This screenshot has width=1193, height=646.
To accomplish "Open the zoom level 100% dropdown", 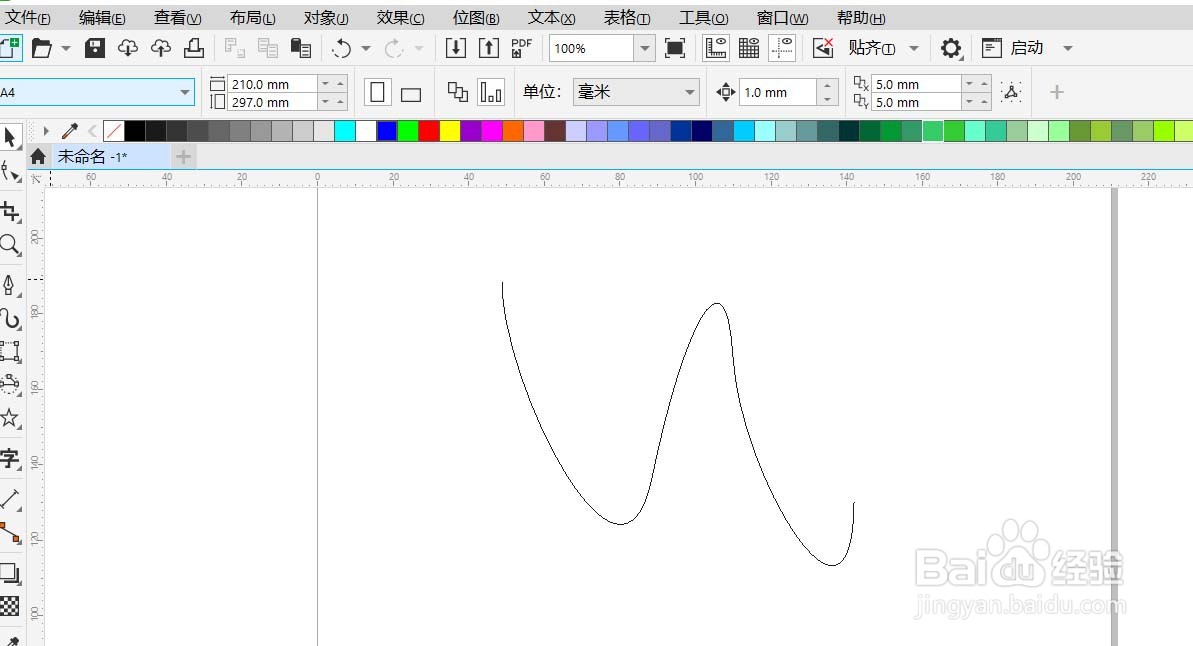I will coord(644,48).
